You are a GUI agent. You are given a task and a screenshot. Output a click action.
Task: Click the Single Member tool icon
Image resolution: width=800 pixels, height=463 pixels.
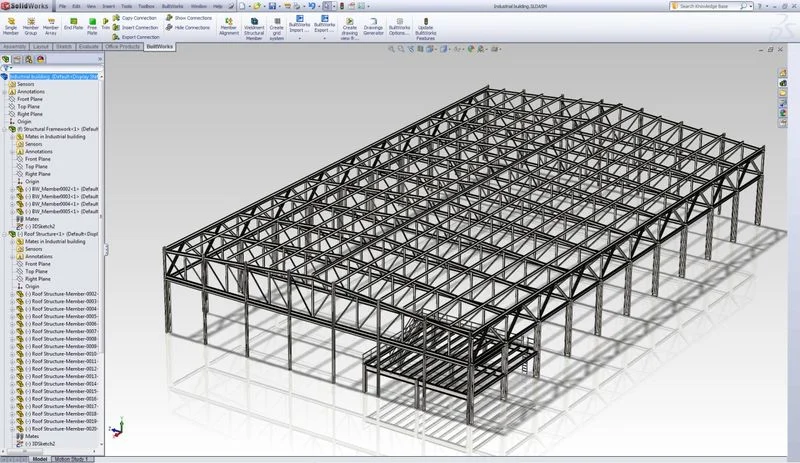[x=12, y=24]
